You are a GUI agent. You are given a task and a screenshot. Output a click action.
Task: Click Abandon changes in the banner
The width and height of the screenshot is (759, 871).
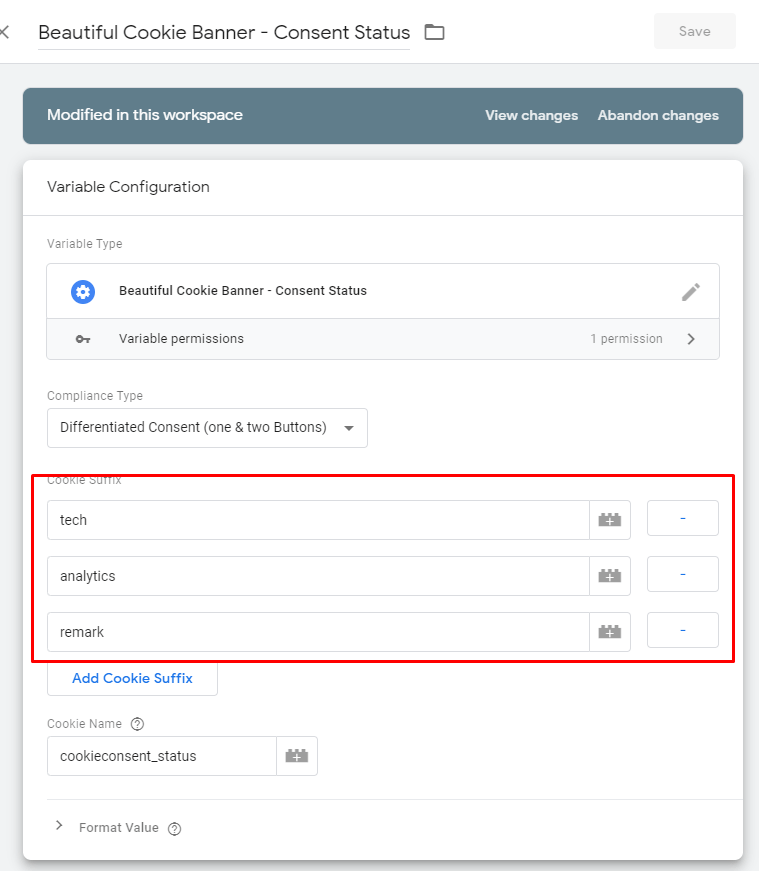[x=658, y=116]
